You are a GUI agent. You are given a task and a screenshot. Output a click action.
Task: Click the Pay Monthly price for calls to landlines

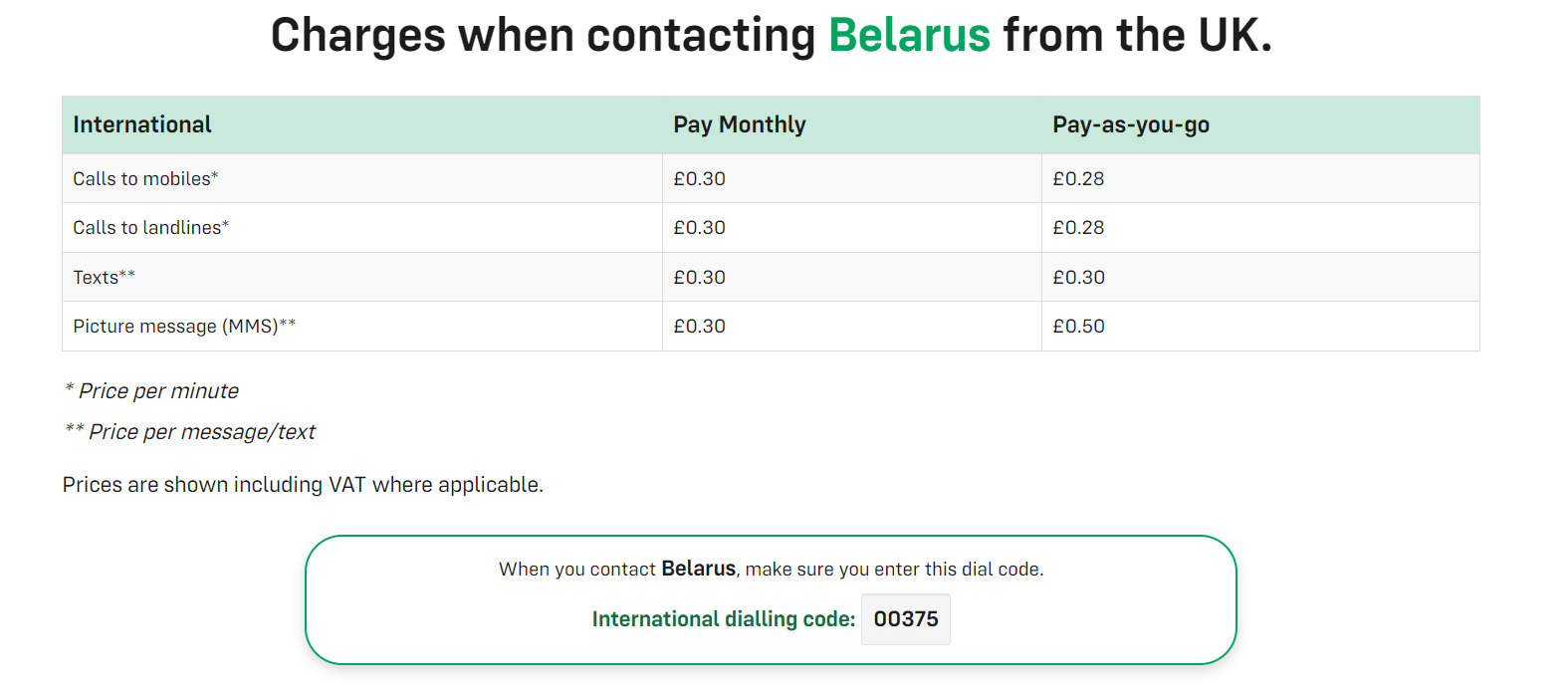(700, 227)
